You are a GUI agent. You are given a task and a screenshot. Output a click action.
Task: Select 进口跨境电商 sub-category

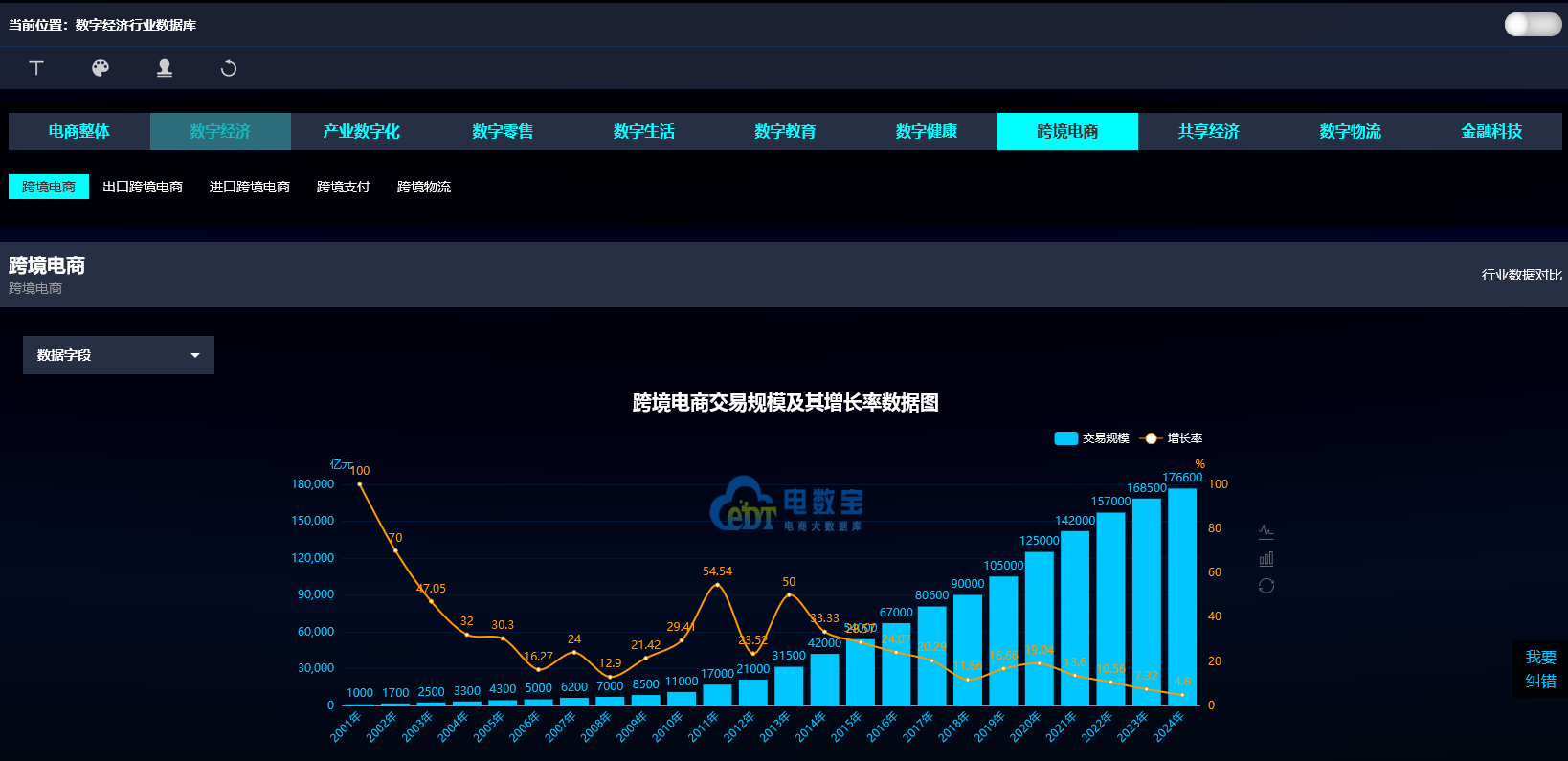(250, 187)
